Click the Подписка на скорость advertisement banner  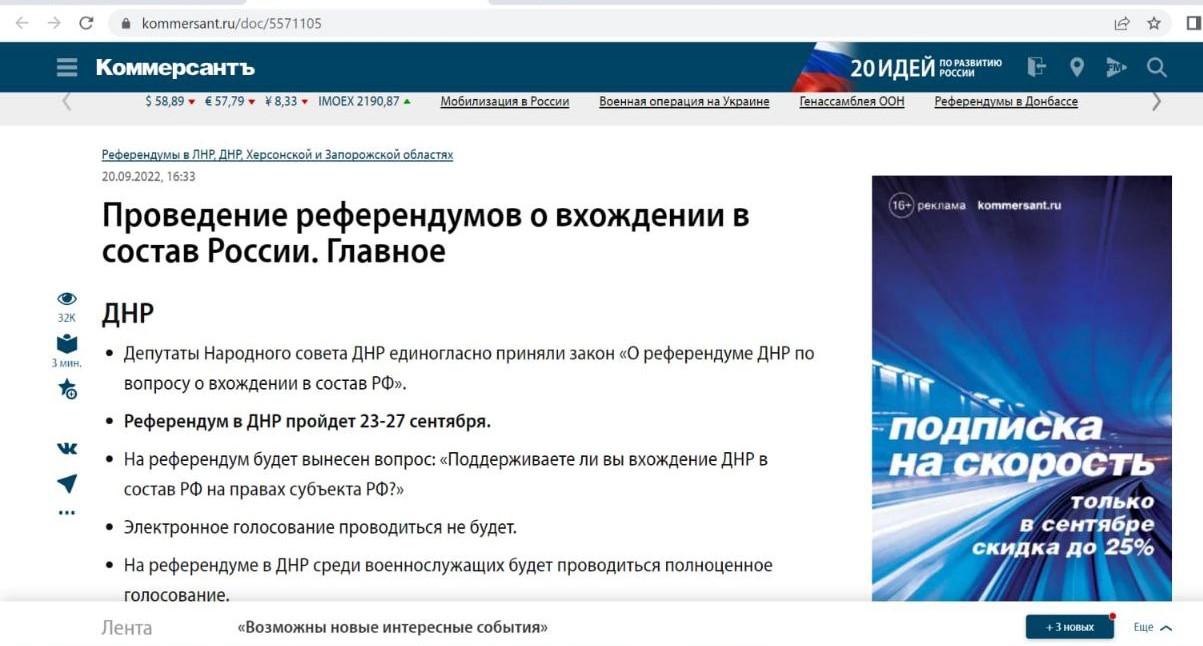[x=1022, y=388]
